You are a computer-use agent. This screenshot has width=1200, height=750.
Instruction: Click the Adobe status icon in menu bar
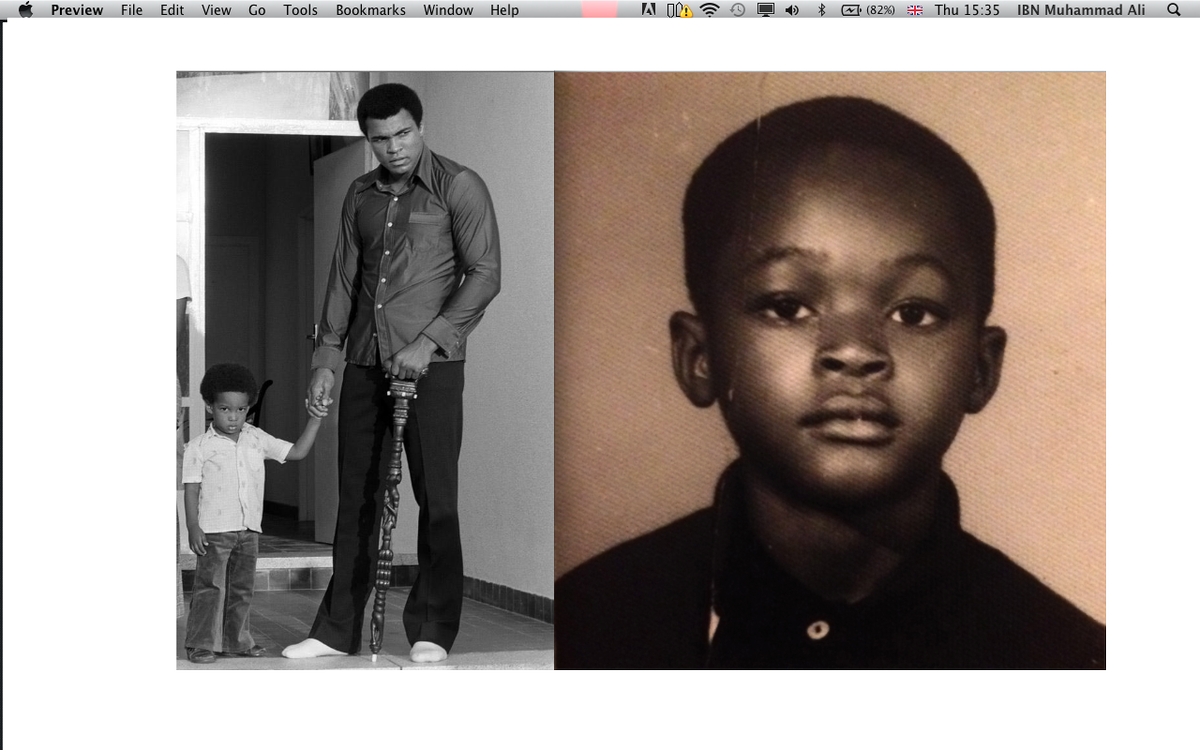click(649, 10)
